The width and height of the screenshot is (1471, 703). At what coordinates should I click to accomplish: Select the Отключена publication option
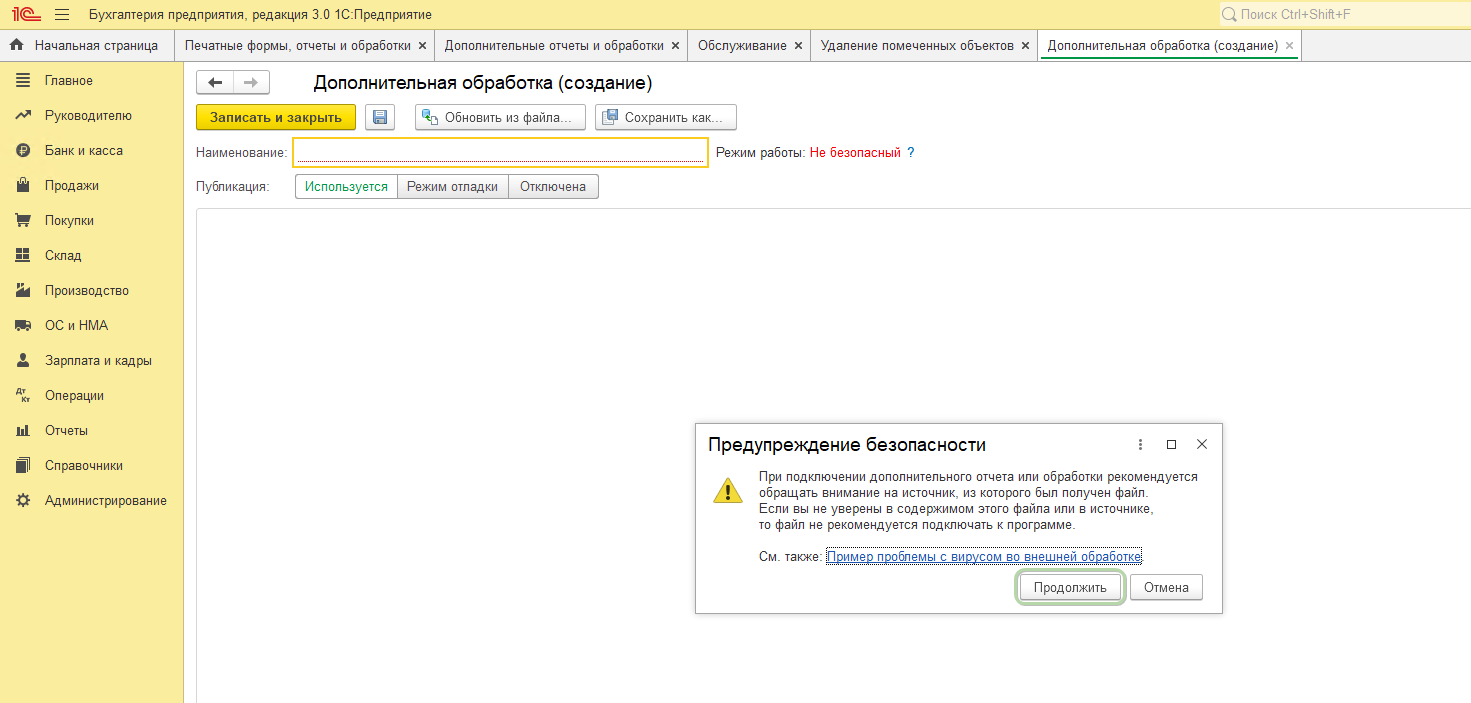[553, 186]
